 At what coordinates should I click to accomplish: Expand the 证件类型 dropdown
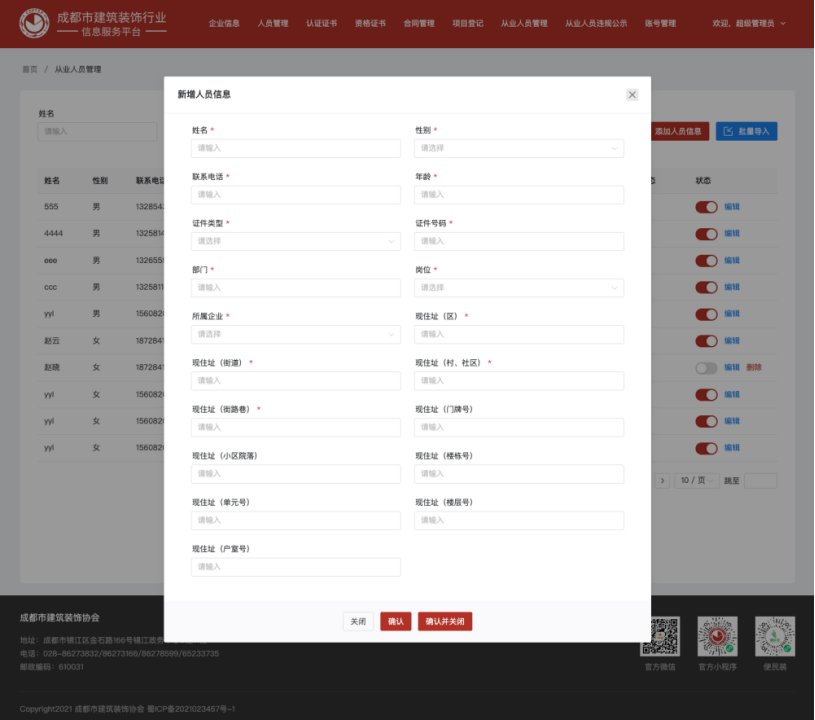296,241
